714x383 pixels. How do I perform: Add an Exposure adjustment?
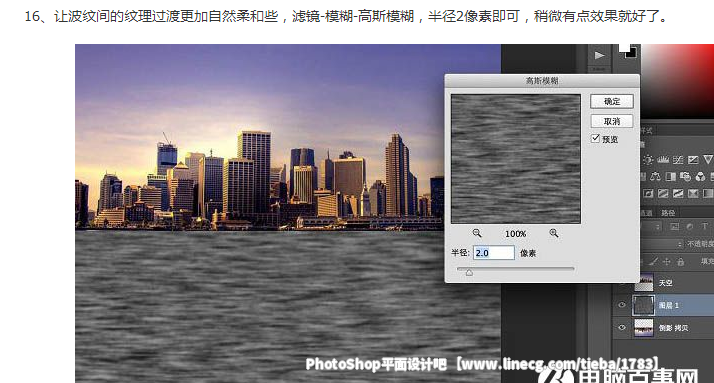(x=694, y=160)
